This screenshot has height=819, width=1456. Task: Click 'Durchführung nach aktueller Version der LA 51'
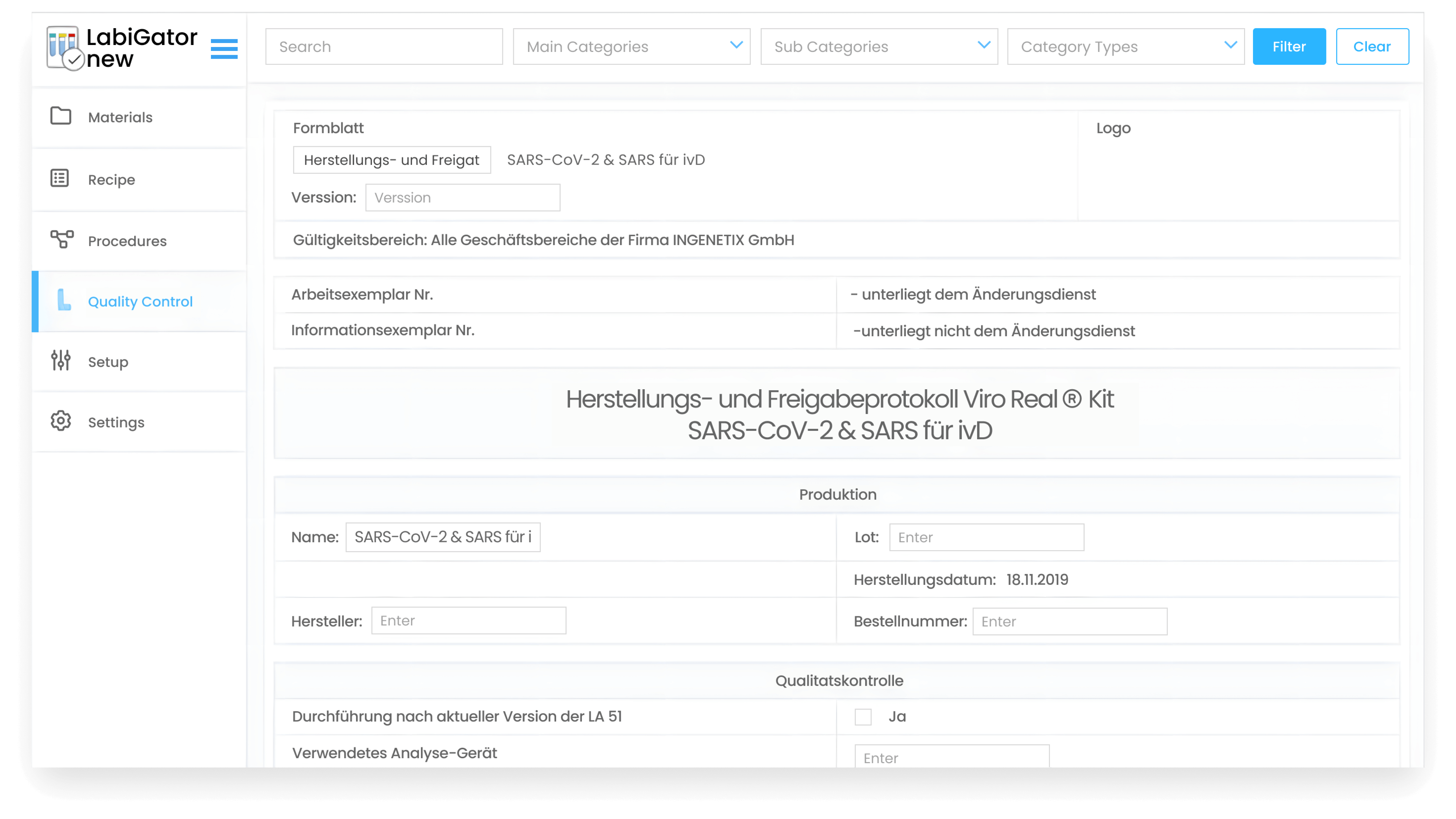click(x=457, y=716)
